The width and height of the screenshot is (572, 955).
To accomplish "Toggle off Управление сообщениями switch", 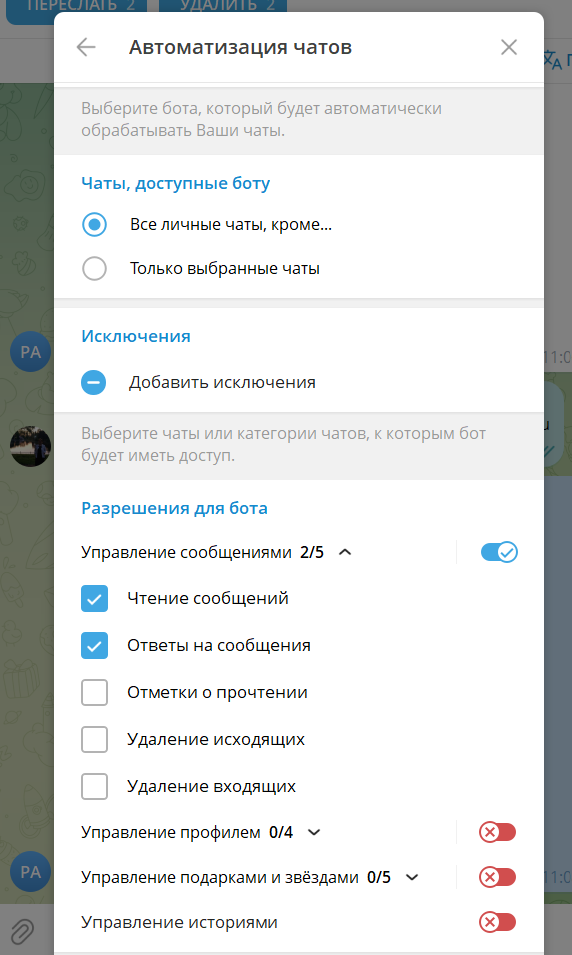I will (x=499, y=552).
